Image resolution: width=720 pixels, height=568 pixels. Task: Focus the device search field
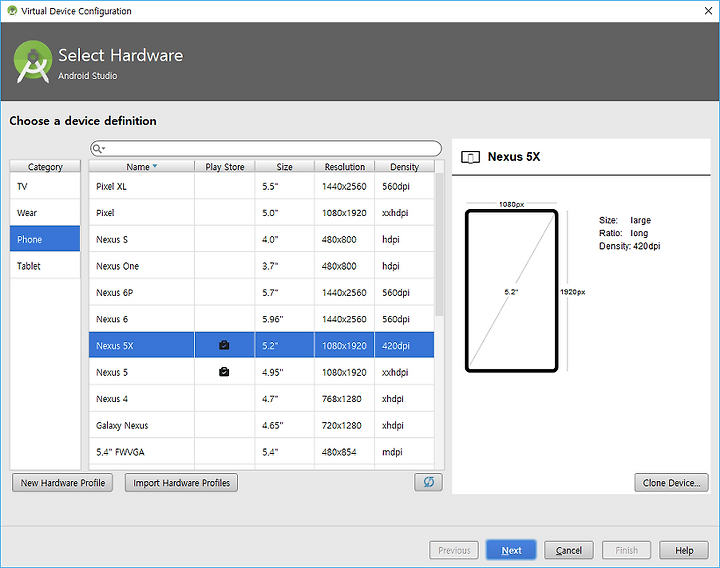(266, 149)
